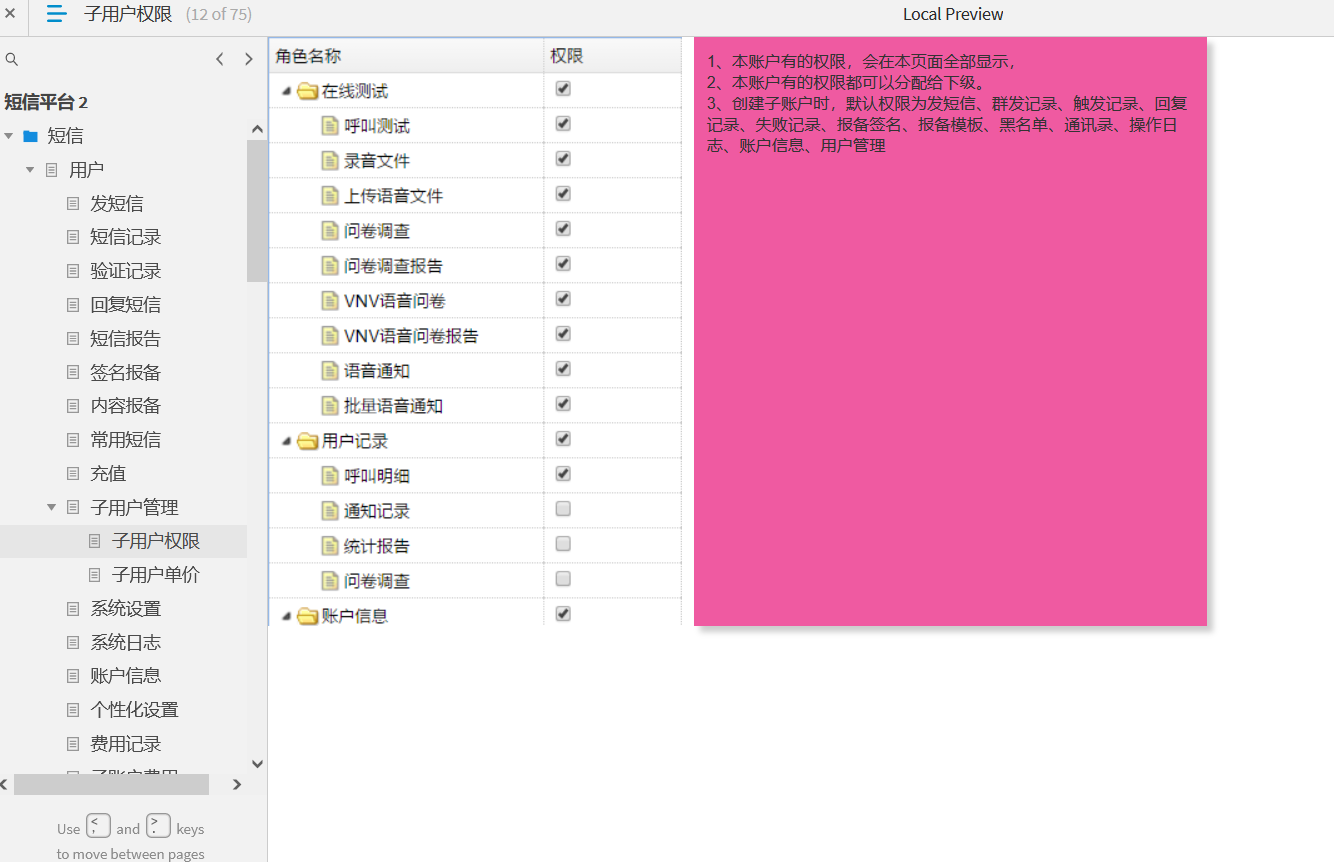Open the 系统日志 page in sidebar
1334x862 pixels.
click(x=126, y=643)
